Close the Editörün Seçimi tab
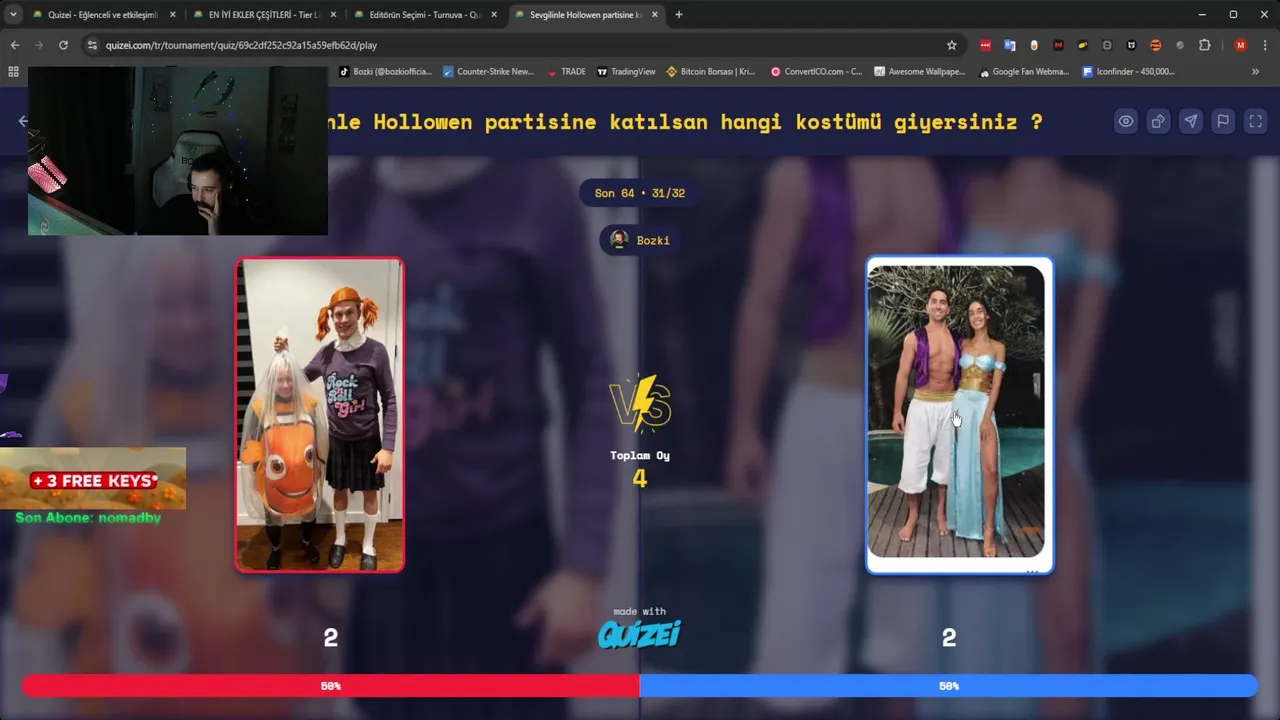 click(494, 15)
